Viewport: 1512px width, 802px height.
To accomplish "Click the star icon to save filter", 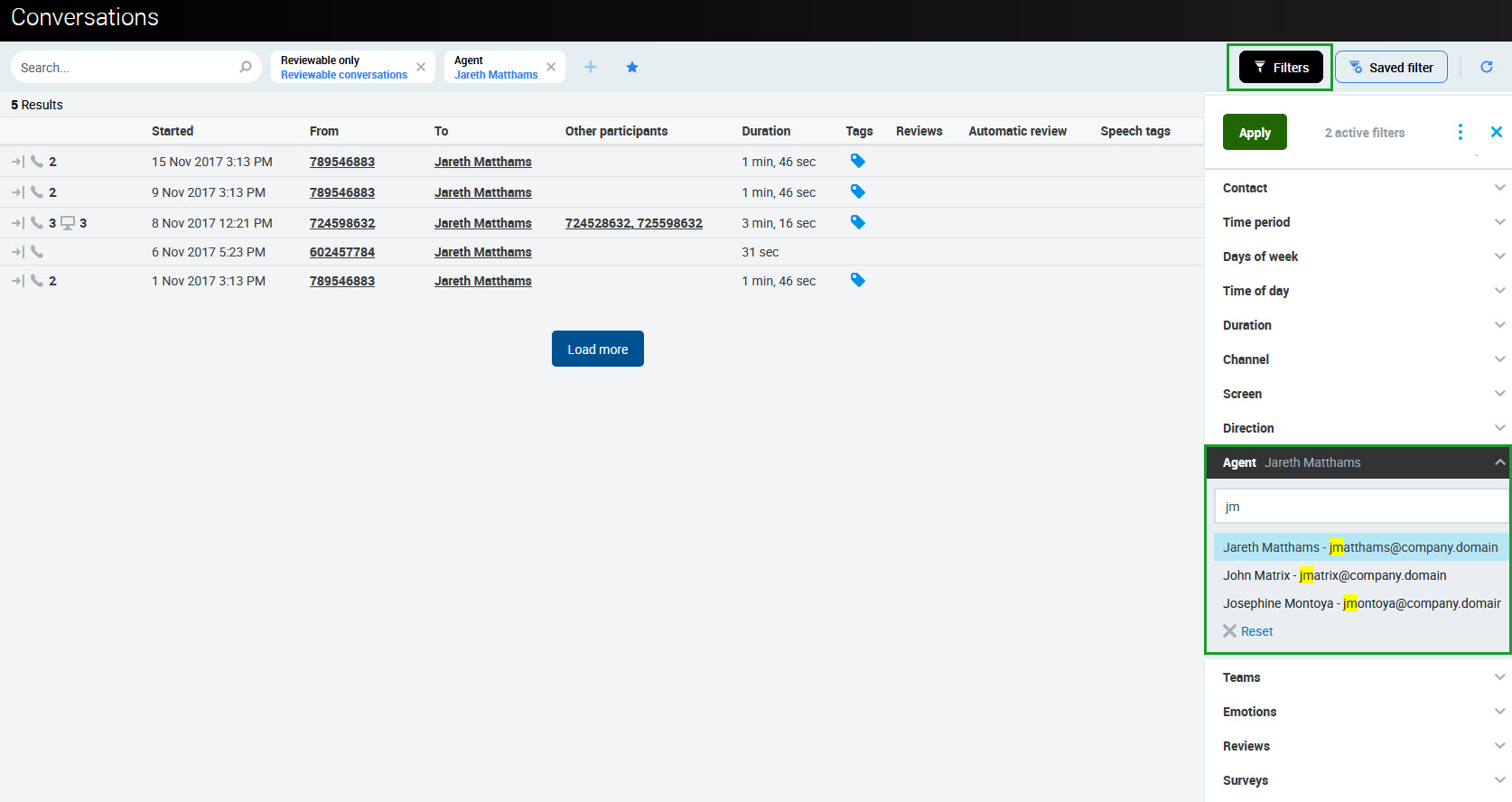I will click(632, 67).
